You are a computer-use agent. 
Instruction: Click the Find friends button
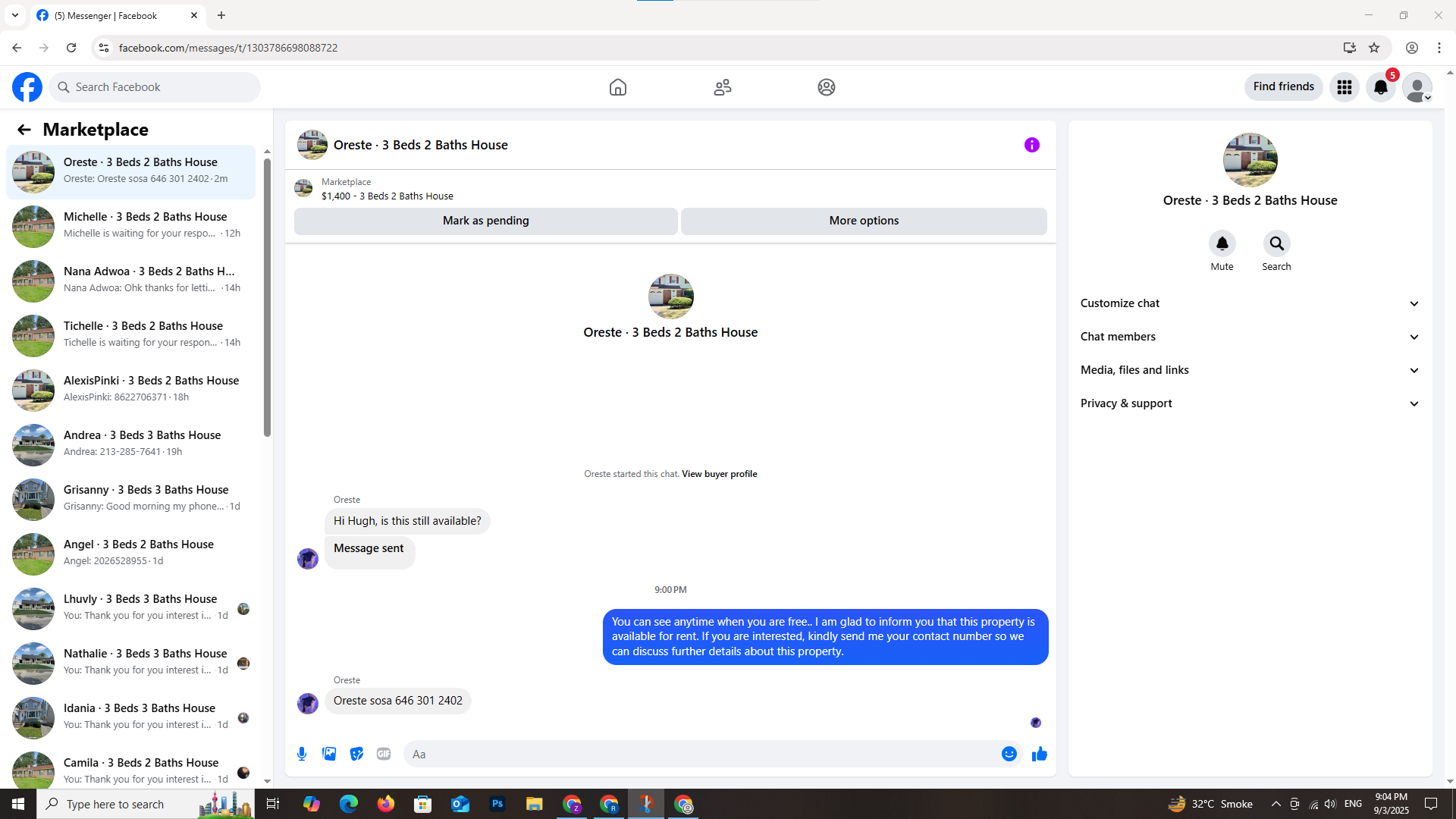[1284, 87]
